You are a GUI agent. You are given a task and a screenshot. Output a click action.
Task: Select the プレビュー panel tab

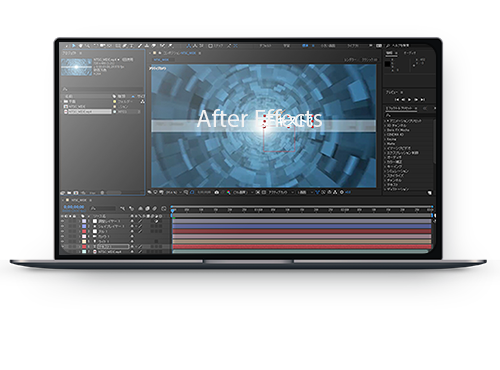(x=392, y=92)
